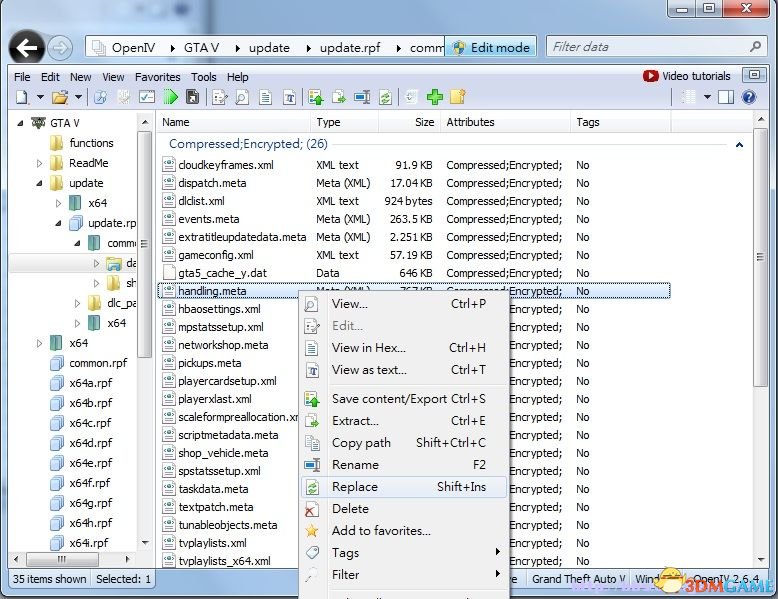
Task: Click the Open folder toolbar icon
Action: click(60, 97)
